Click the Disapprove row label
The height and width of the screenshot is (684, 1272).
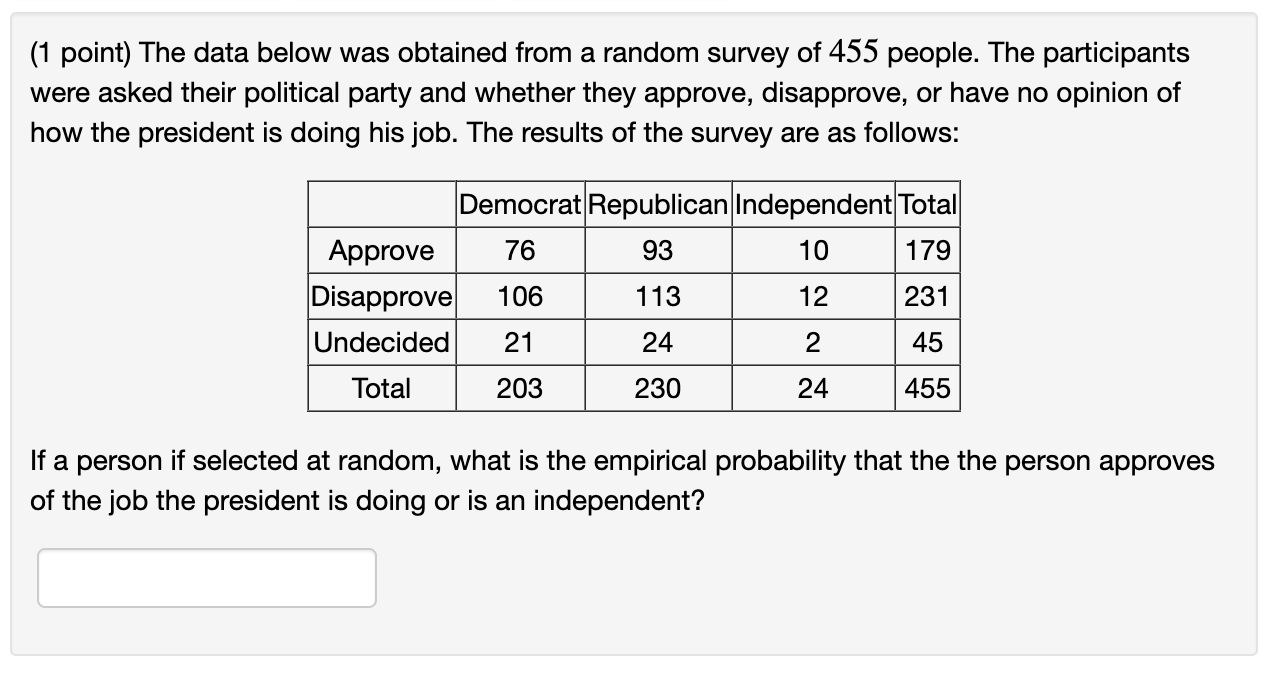click(380, 296)
